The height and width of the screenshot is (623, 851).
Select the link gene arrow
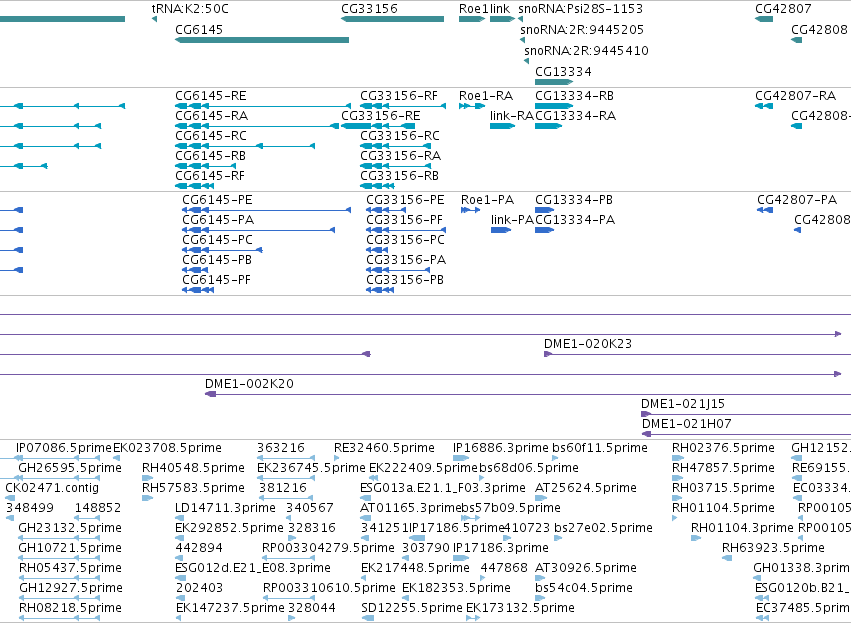point(502,19)
